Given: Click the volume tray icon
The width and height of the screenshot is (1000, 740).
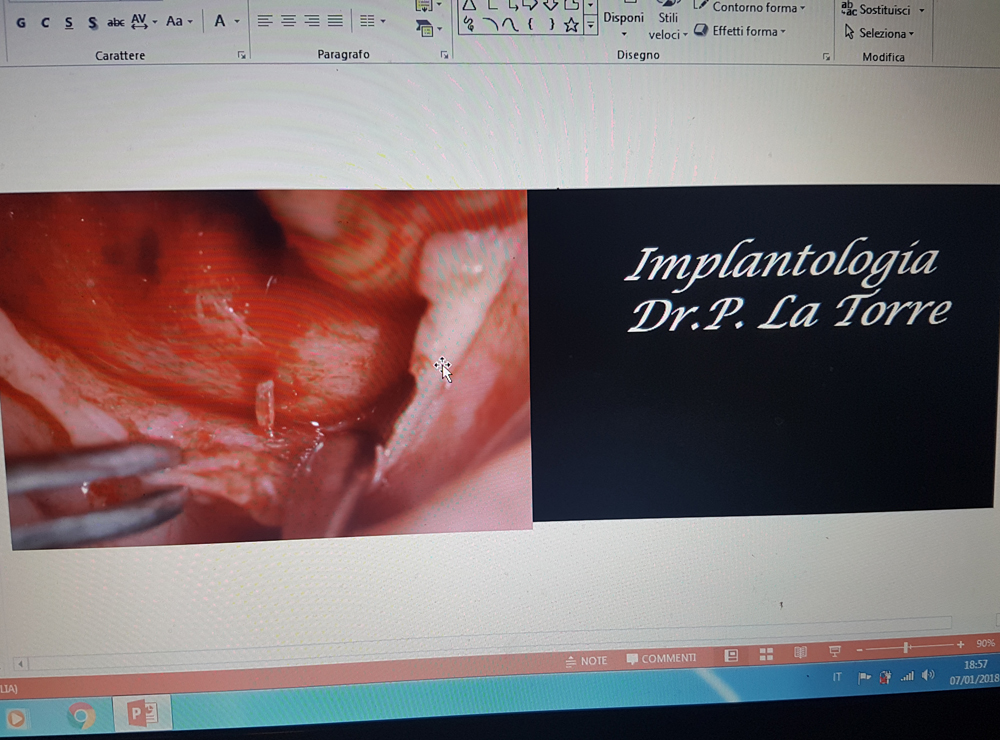Looking at the screenshot, I should tap(928, 676).
